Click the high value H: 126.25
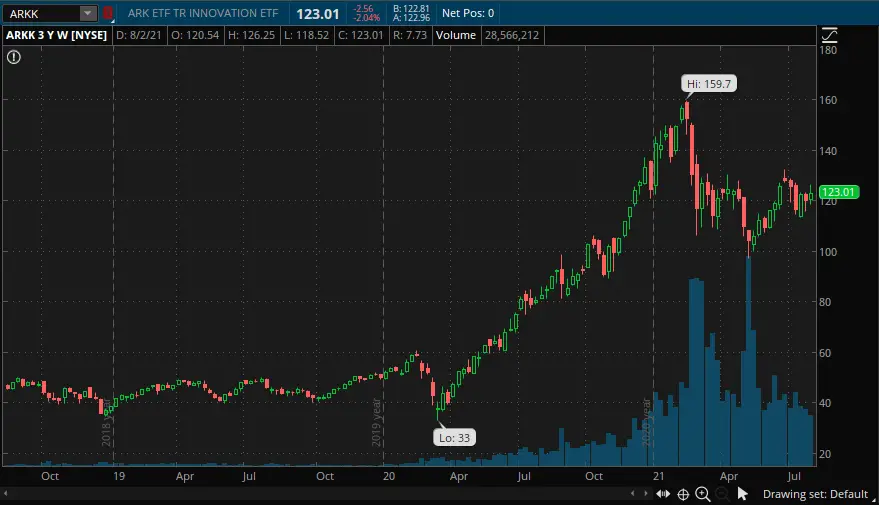 (252, 35)
